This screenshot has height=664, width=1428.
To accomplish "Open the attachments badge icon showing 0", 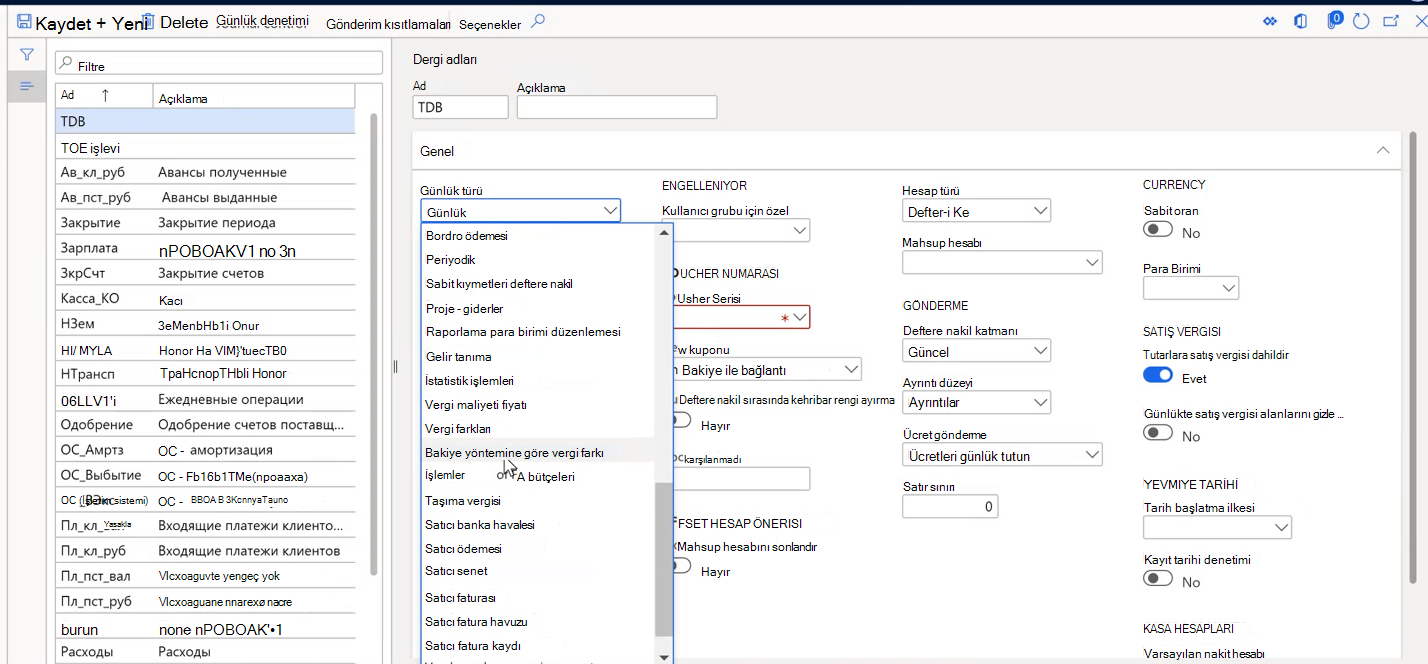I will click(1334, 20).
